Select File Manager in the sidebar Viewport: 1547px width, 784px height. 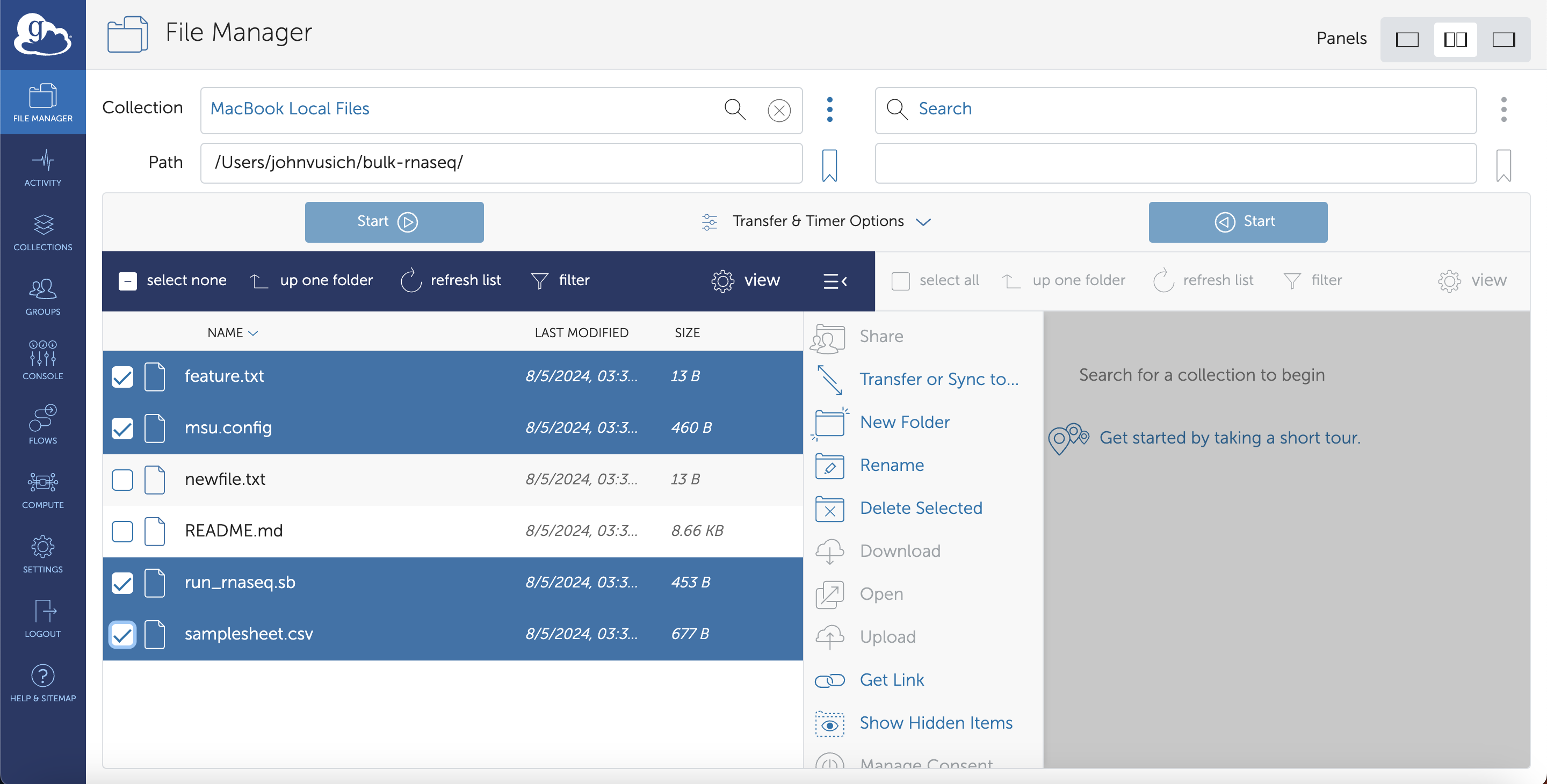pyautogui.click(x=42, y=103)
